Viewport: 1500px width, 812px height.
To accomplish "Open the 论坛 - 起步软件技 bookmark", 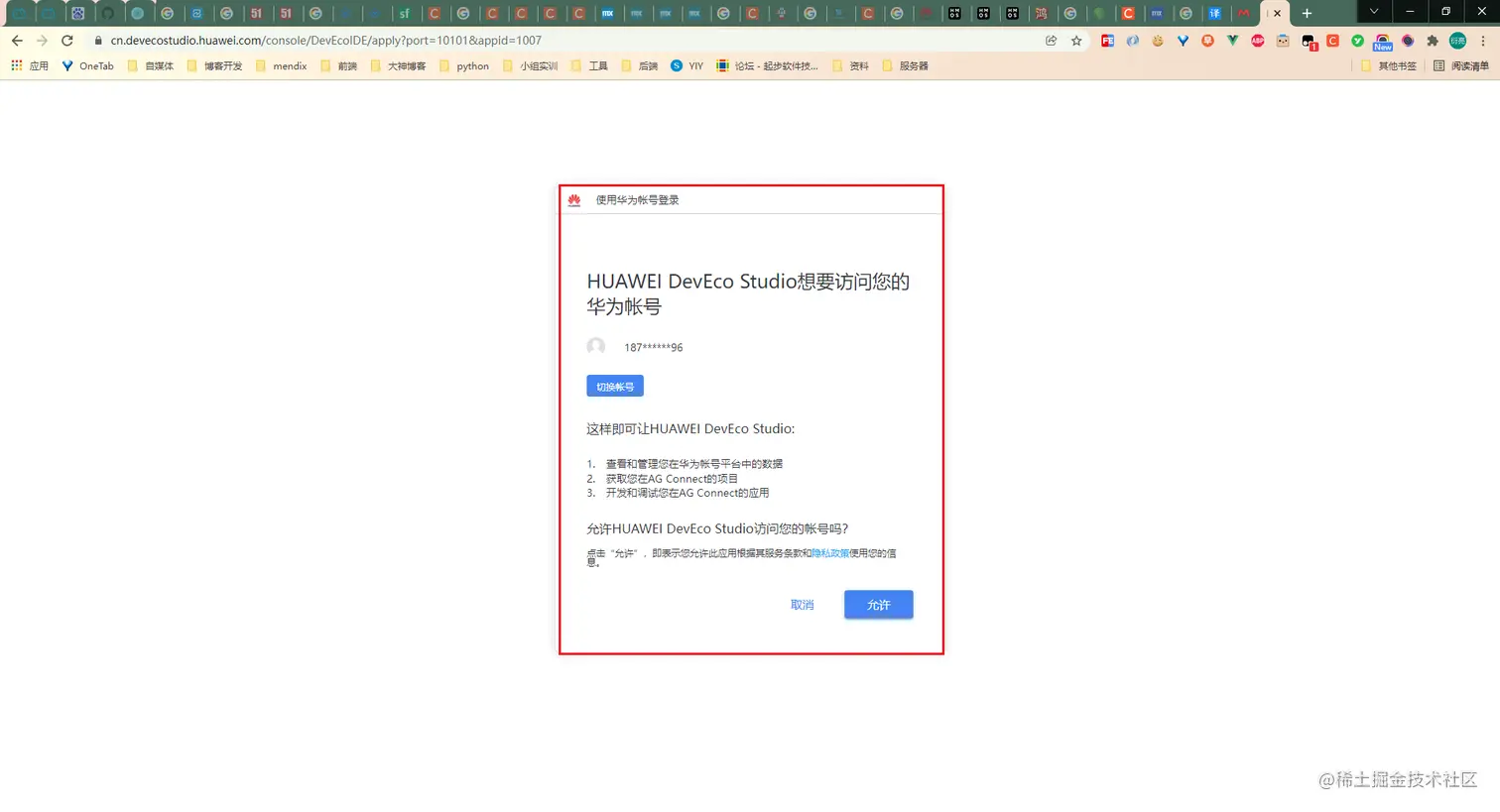I will point(767,65).
